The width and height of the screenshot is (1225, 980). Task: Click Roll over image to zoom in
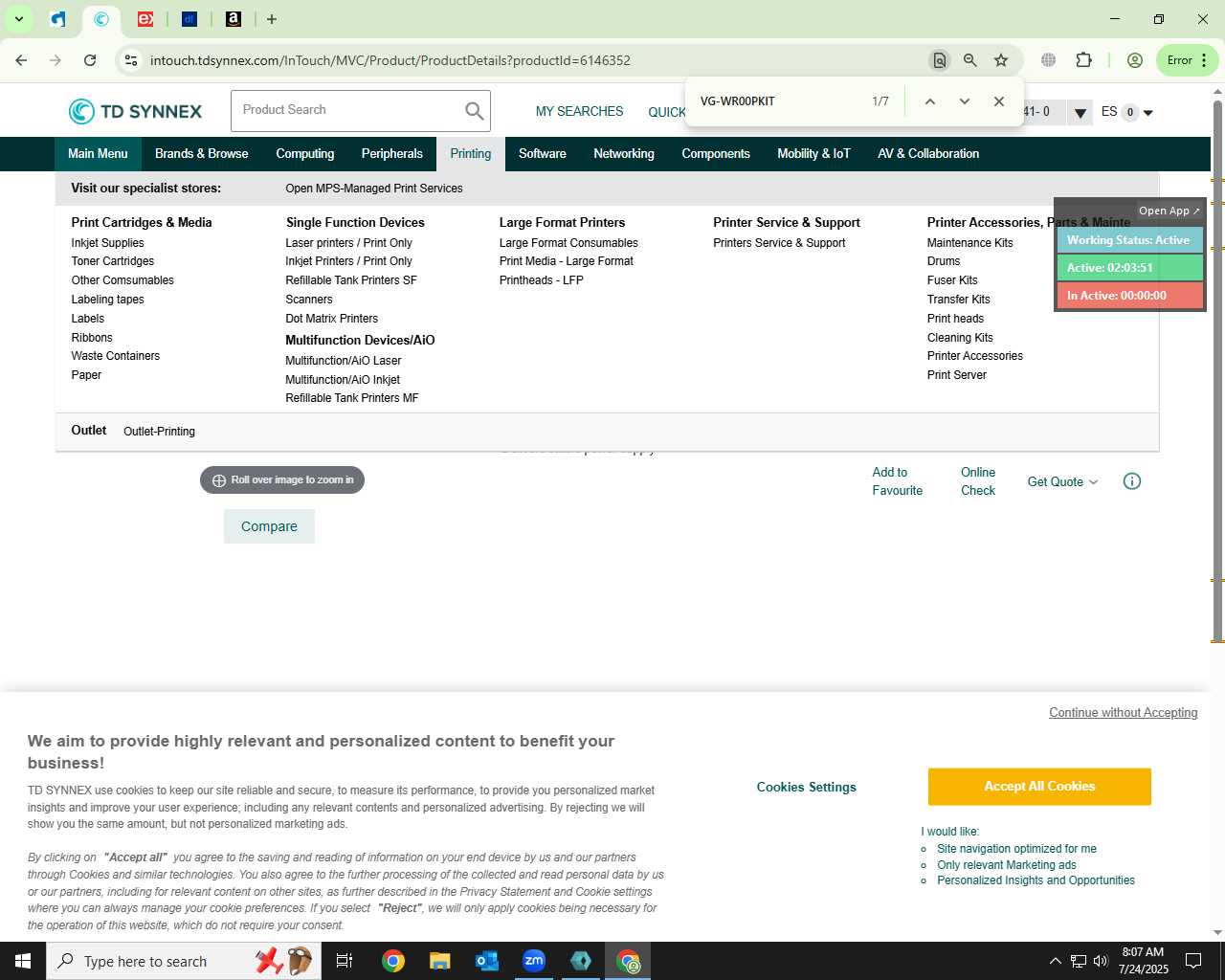tap(282, 480)
